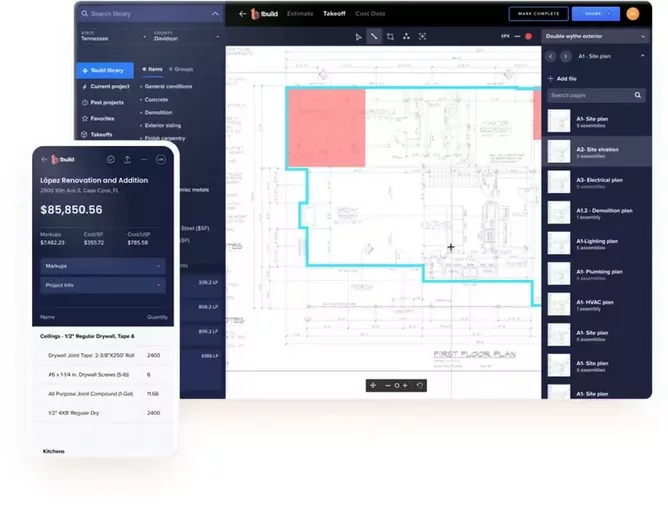
Task: Open the orange user avatar menu
Action: (x=633, y=14)
